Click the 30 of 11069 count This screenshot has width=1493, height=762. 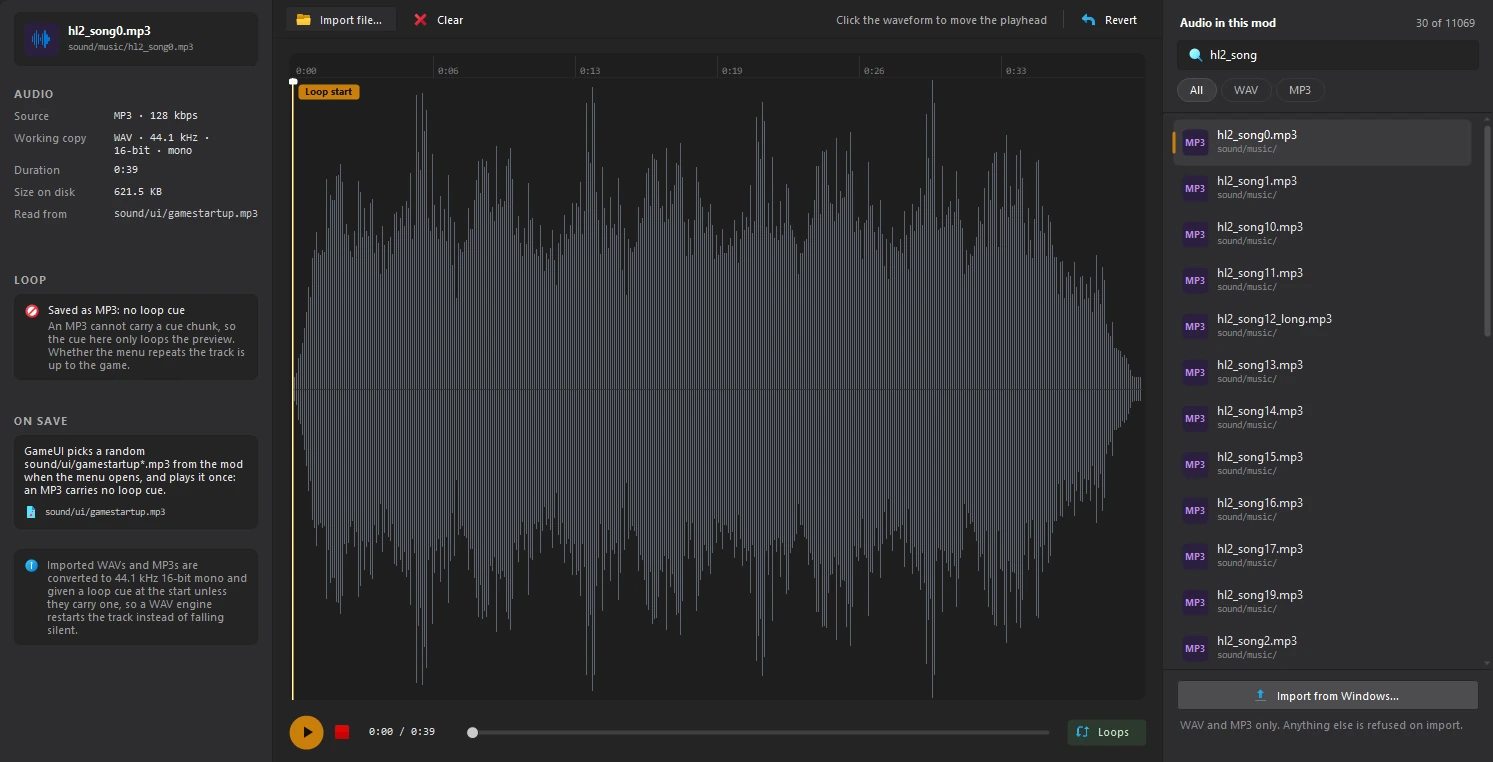tap(1445, 23)
